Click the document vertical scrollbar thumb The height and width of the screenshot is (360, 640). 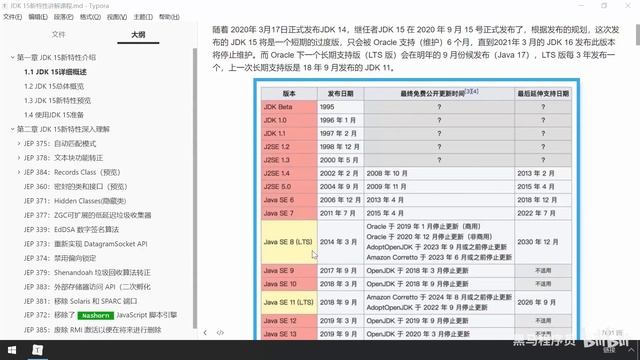tap(637, 35)
